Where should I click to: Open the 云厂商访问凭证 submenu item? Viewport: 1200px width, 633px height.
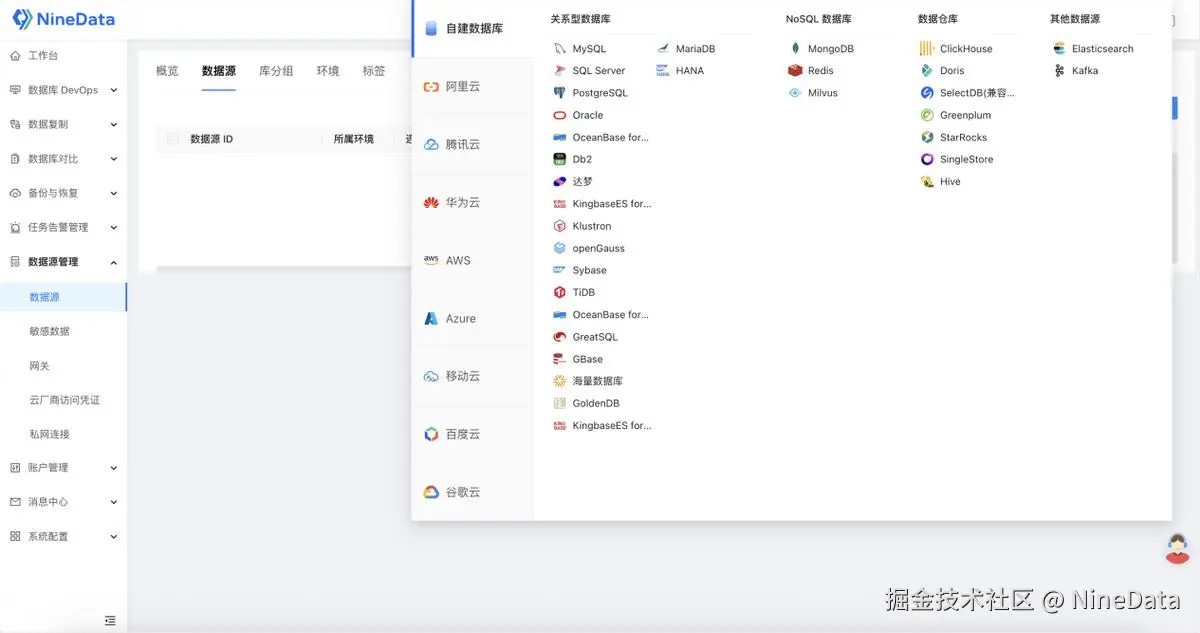tap(63, 400)
